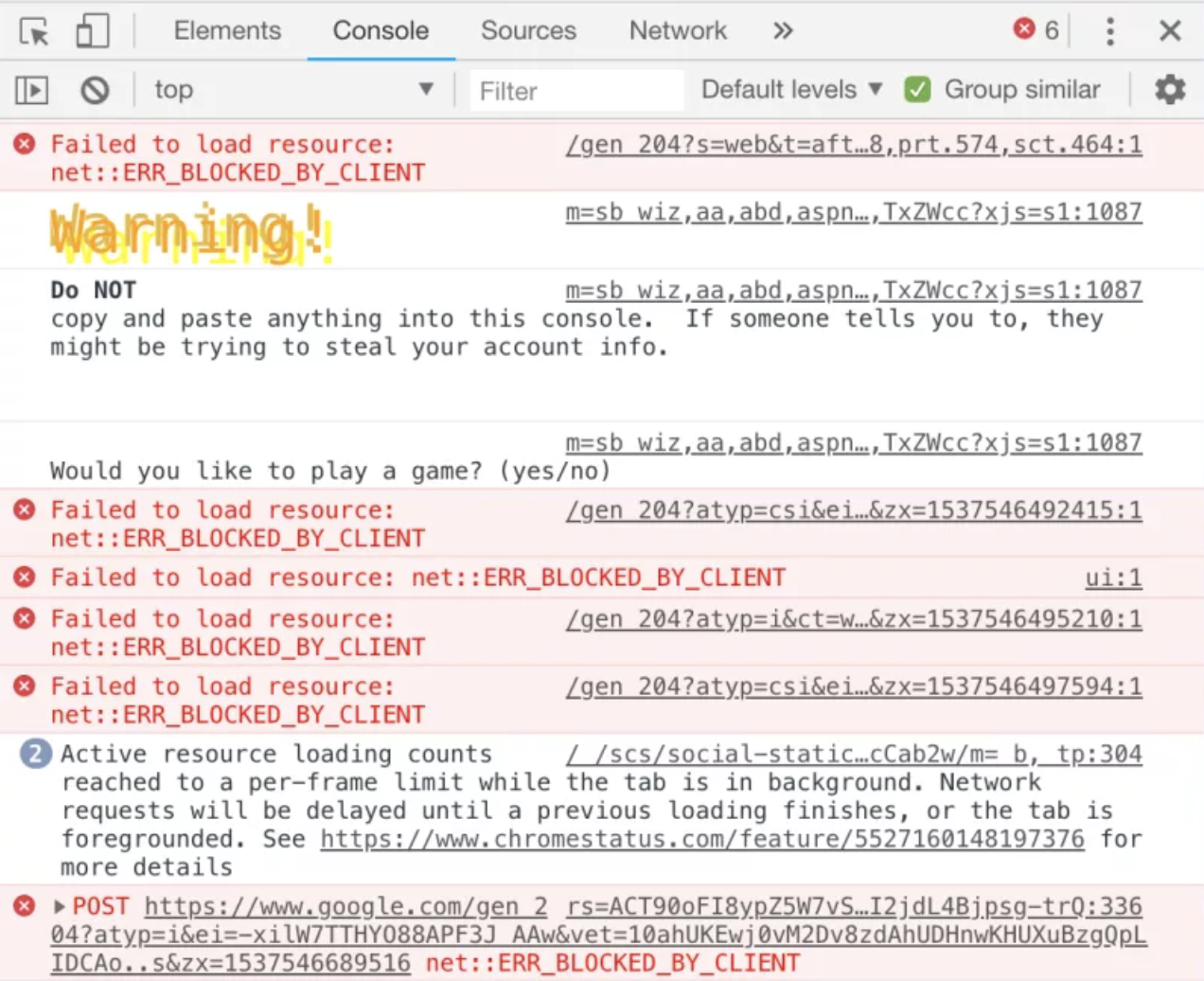Switch to the Network tab

(678, 31)
